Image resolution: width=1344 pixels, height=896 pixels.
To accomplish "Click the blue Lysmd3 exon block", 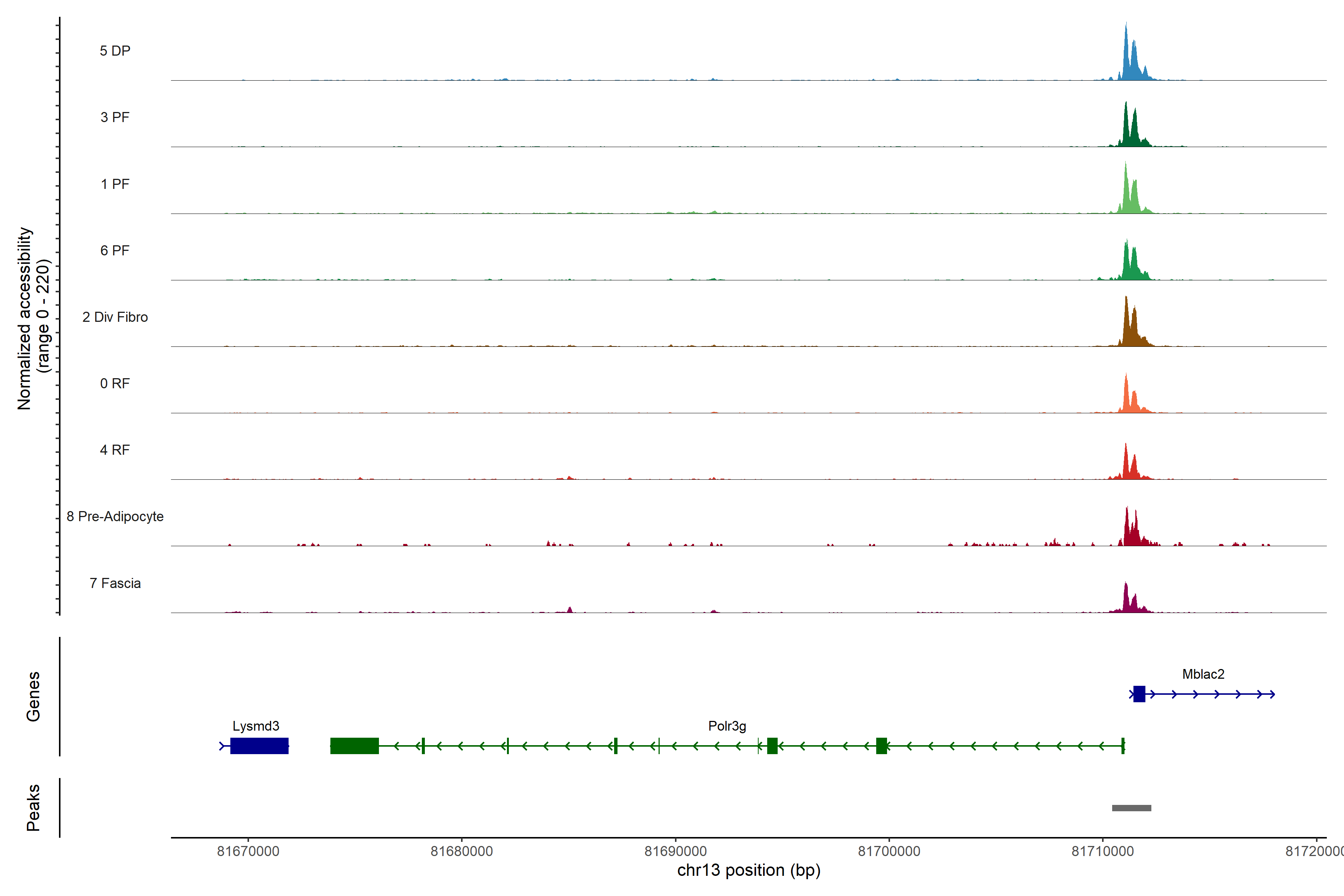I will [x=259, y=746].
